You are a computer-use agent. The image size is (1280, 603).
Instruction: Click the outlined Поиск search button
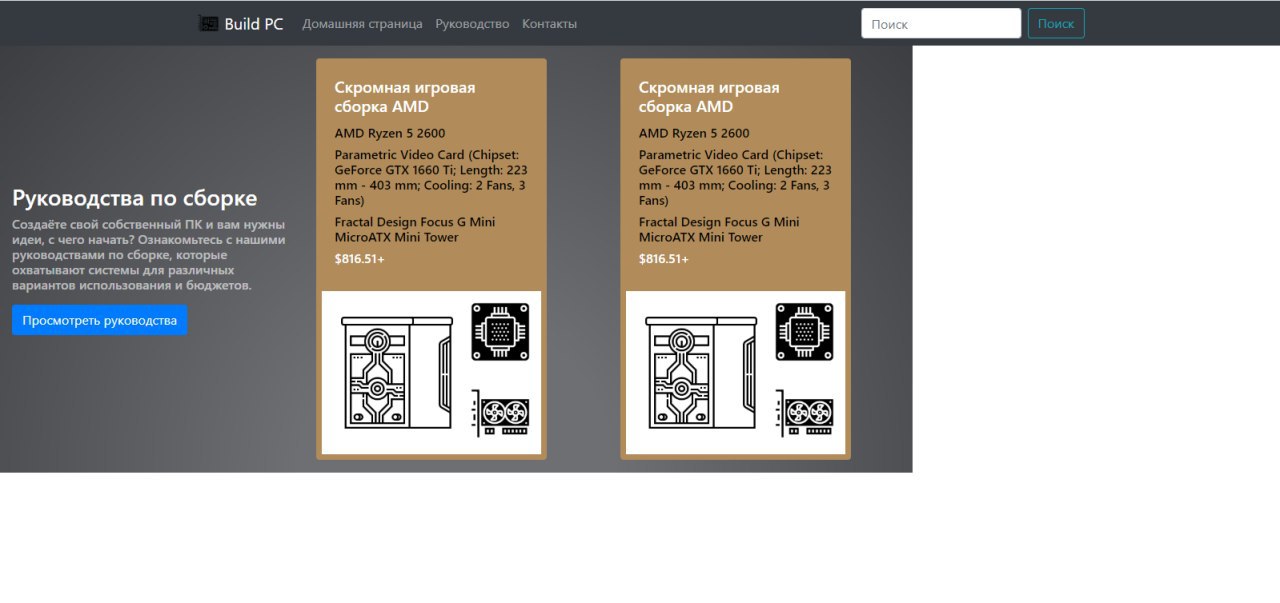[x=1056, y=23]
